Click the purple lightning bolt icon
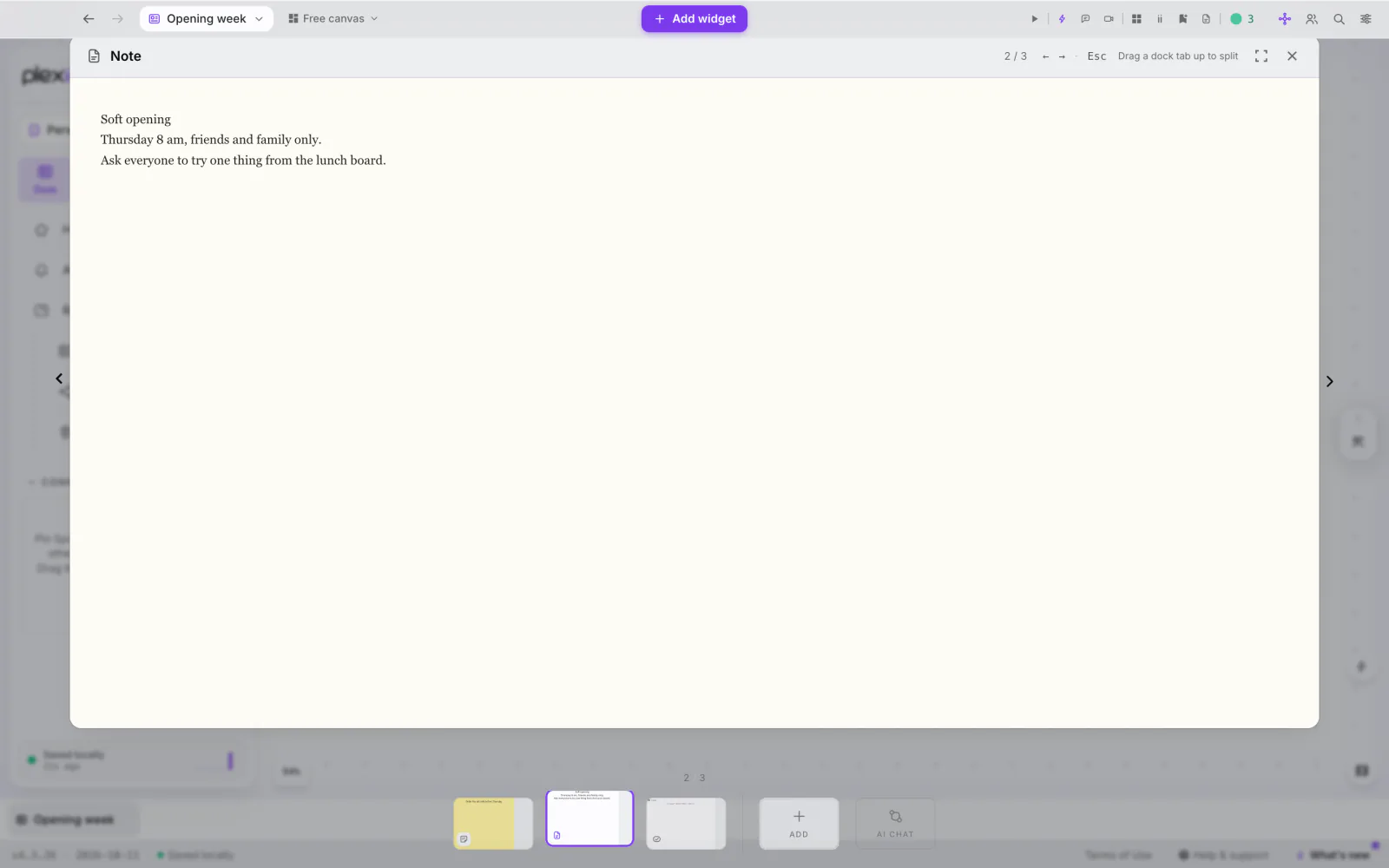This screenshot has height=868, width=1389. (x=1061, y=19)
